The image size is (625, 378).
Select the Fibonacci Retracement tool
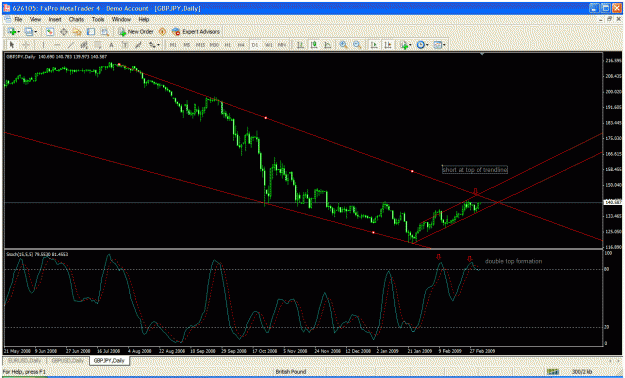pos(98,45)
